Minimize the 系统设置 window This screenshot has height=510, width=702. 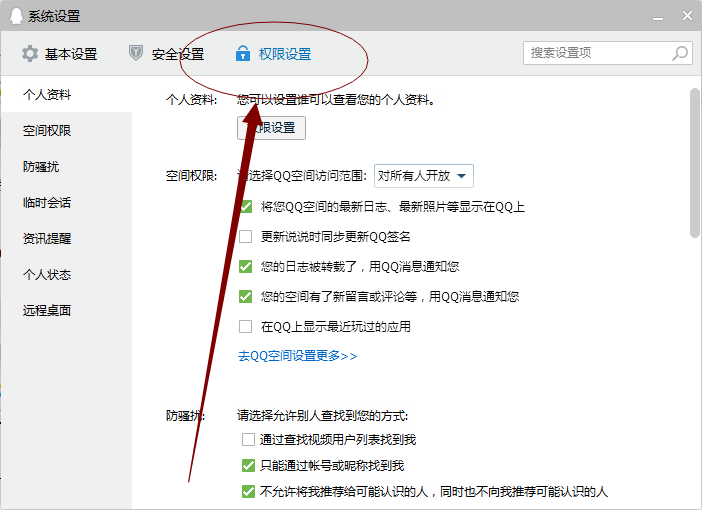coord(658,17)
